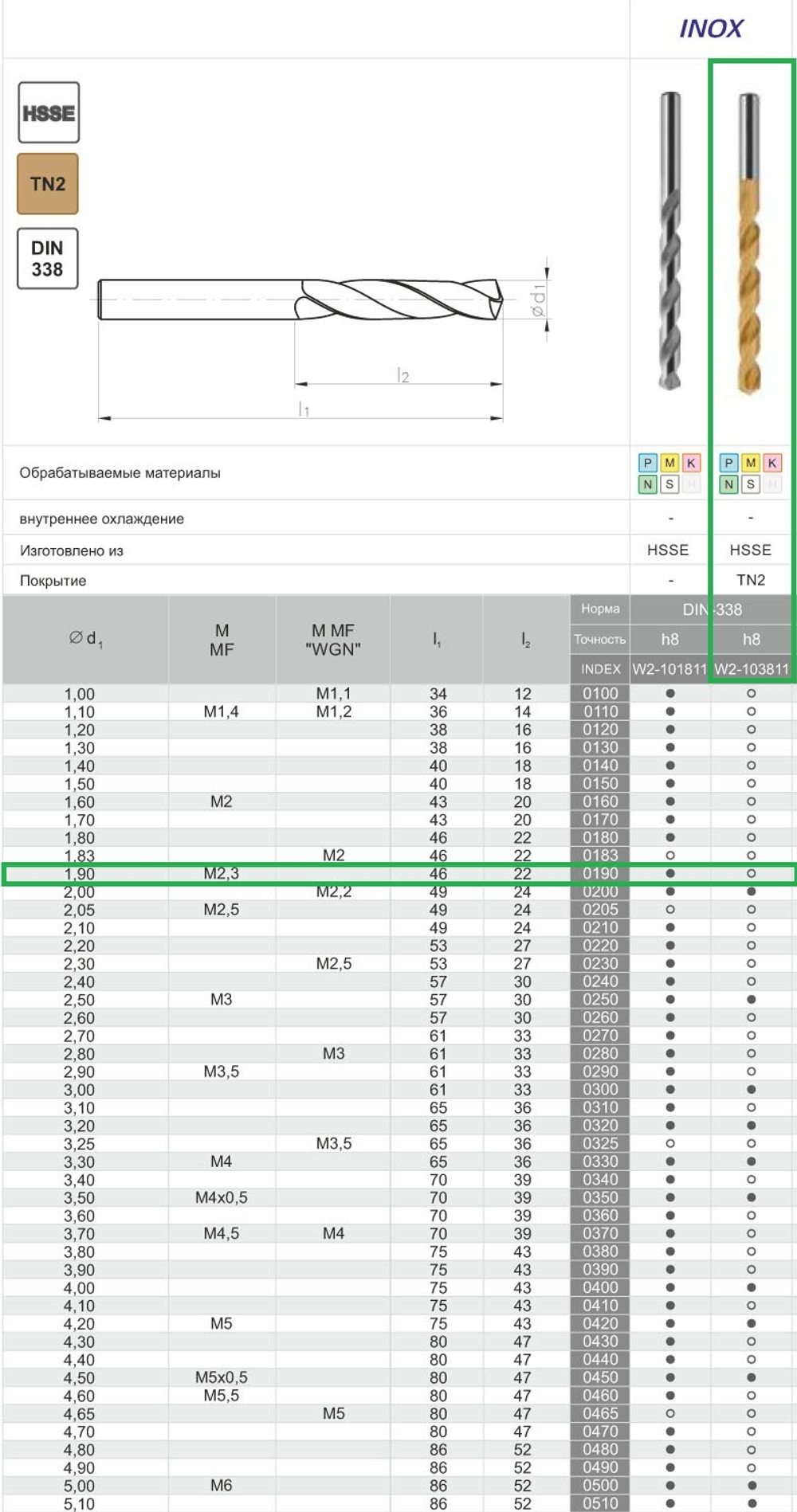Viewport: 797px width, 1512px height.
Task: Click the W2-101811 availability dot in row 0100
Action: point(670,694)
